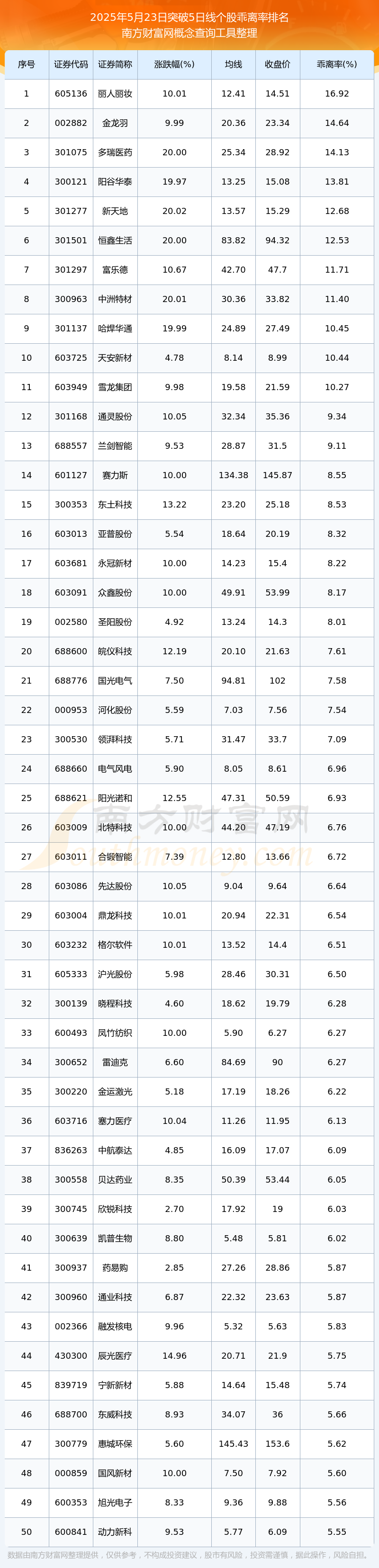The height and width of the screenshot is (1568, 379).
Task: Select stock name 合锻智能
Action: click(x=115, y=857)
